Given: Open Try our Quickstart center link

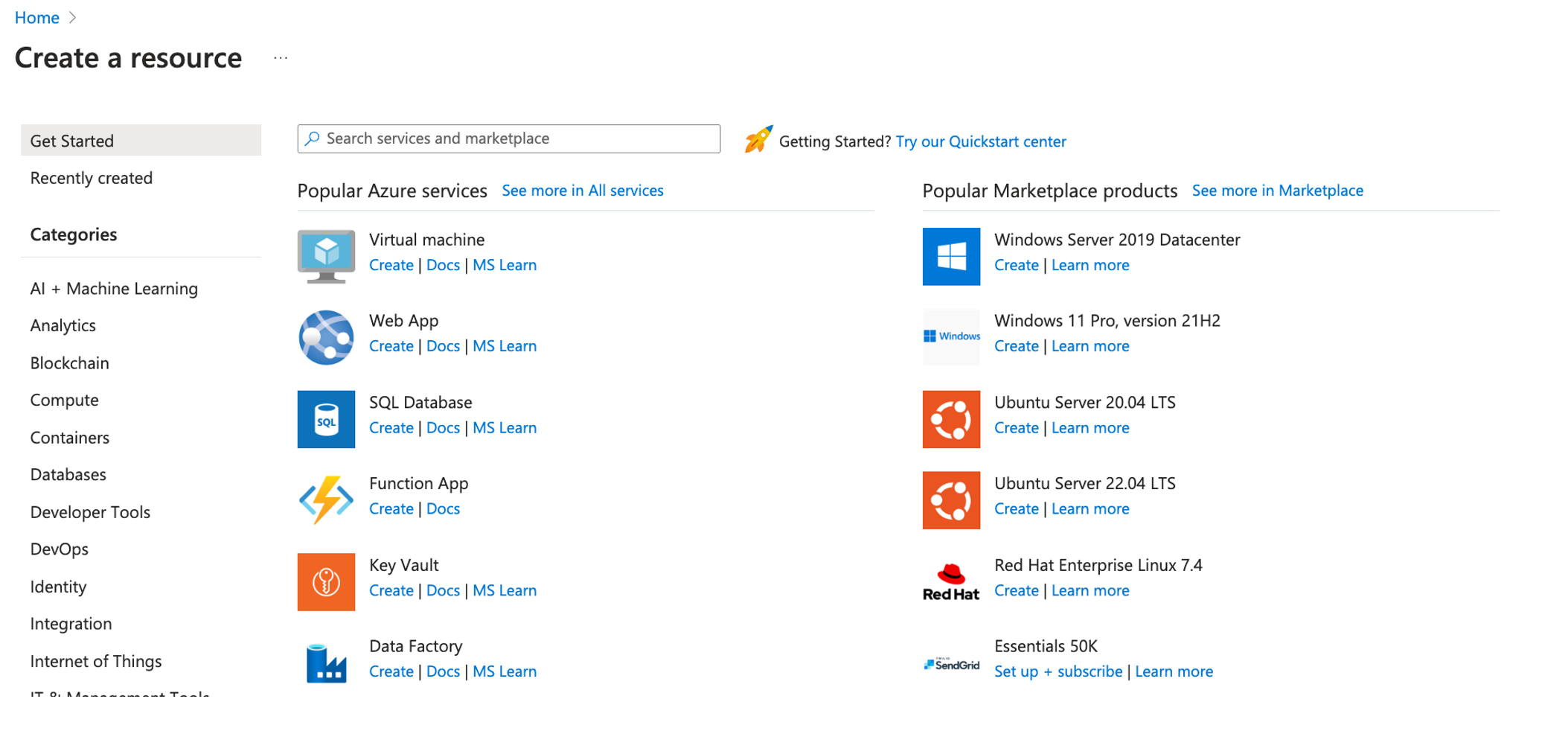Looking at the screenshot, I should [x=981, y=141].
